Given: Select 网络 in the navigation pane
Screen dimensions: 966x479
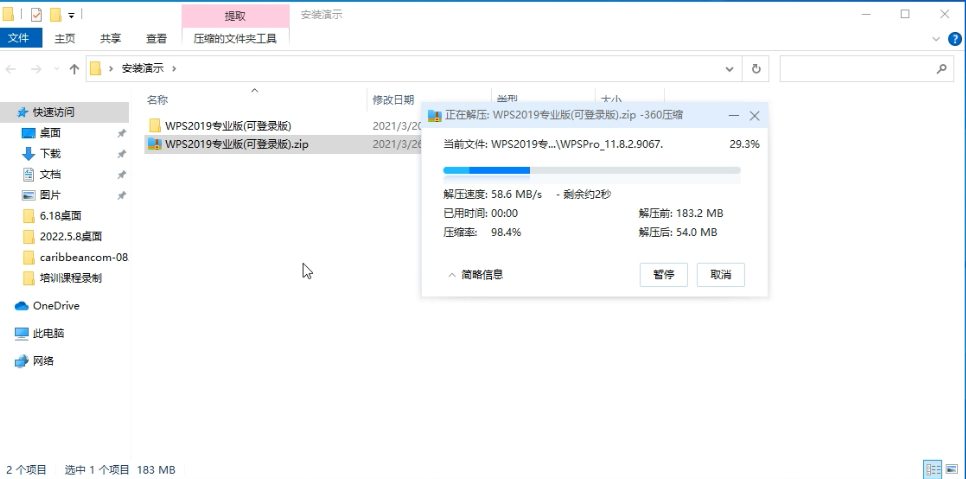Looking at the screenshot, I should (x=43, y=361).
